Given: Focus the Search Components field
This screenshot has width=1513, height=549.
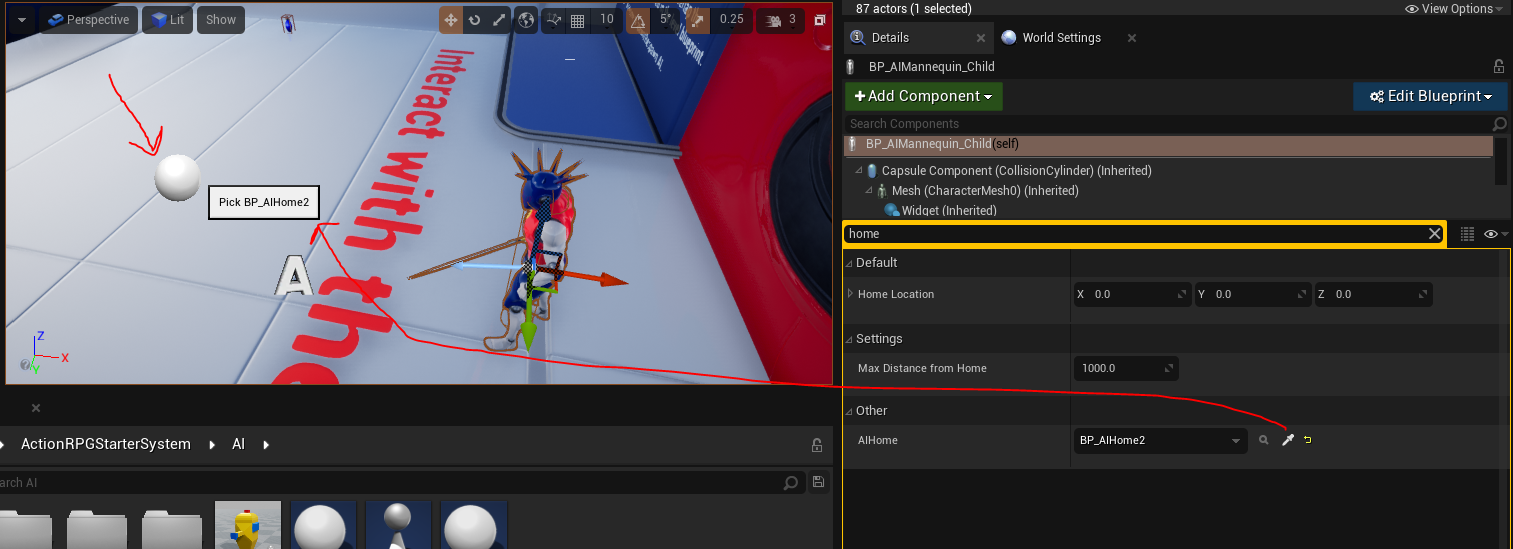Looking at the screenshot, I should click(x=1168, y=124).
